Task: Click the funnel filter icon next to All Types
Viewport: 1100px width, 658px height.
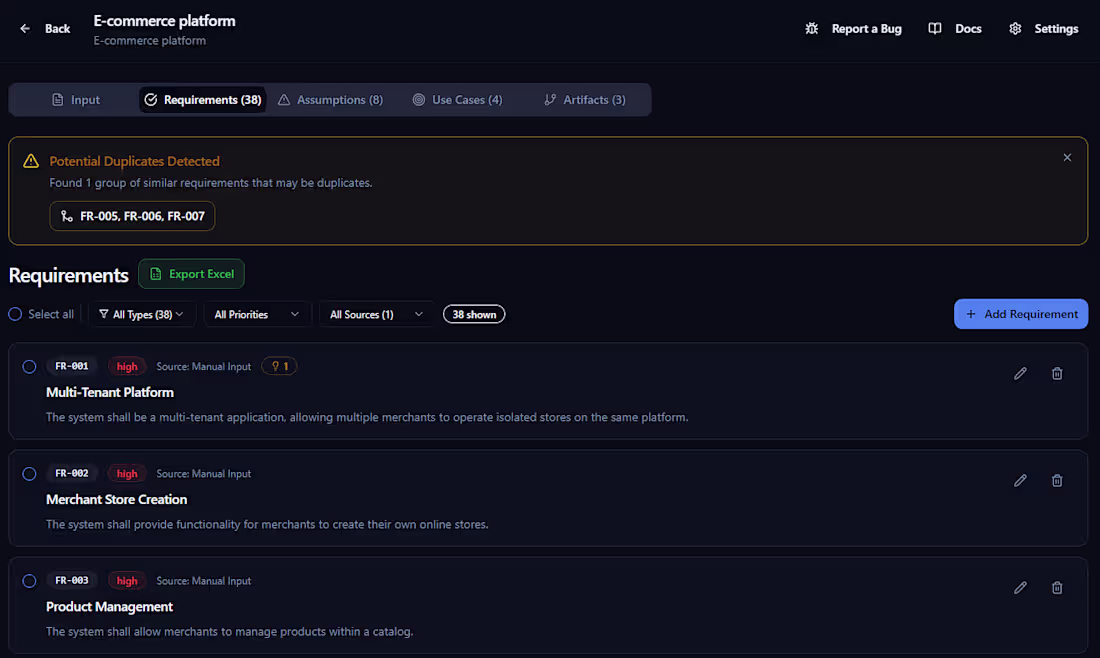Action: (104, 314)
